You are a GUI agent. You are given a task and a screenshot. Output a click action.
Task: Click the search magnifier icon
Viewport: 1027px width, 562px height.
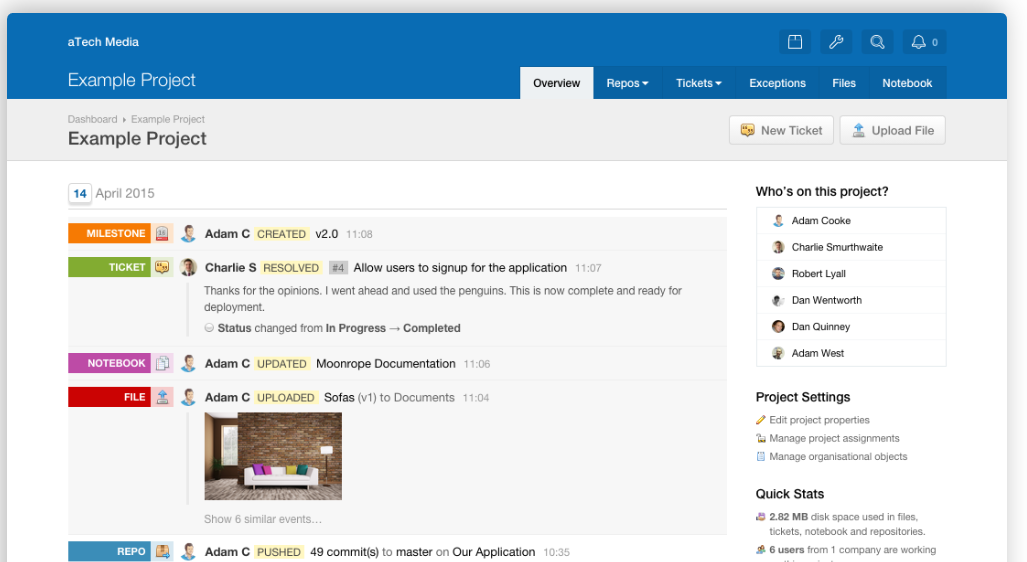[x=877, y=42]
